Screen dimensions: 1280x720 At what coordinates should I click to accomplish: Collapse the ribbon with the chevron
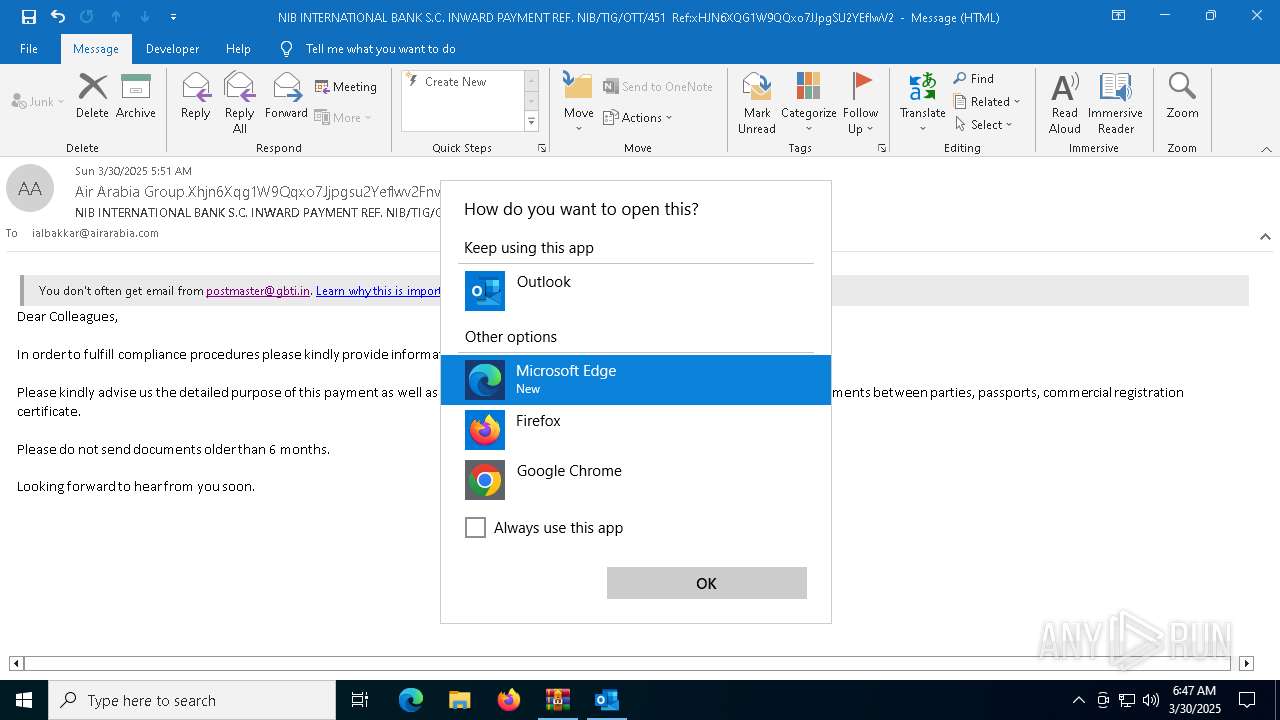[1266, 149]
